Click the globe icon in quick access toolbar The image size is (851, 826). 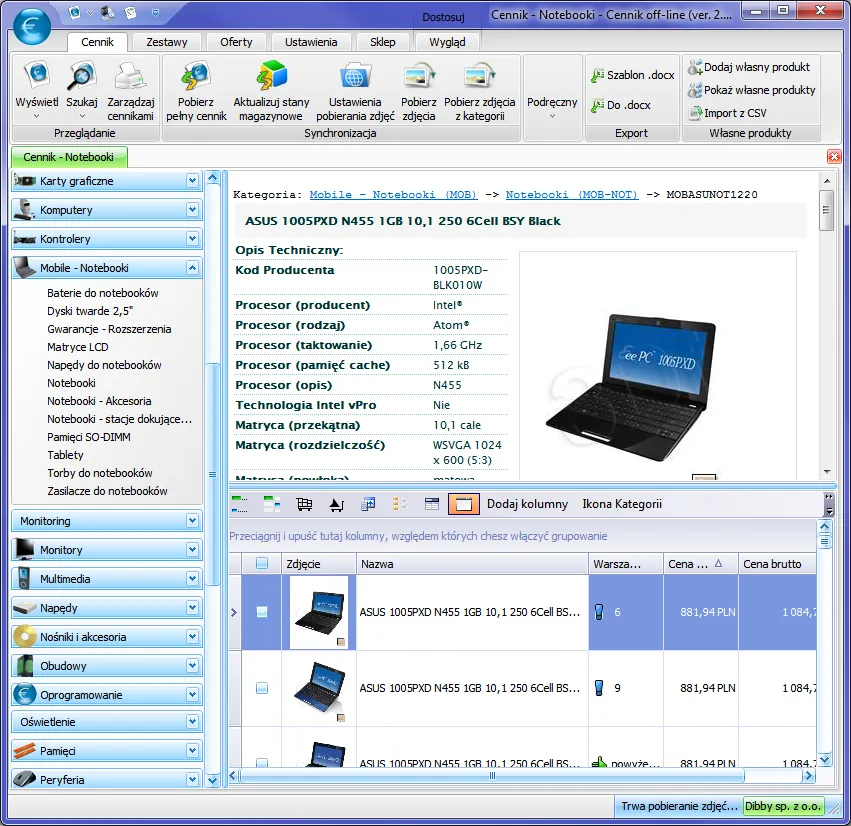point(74,12)
